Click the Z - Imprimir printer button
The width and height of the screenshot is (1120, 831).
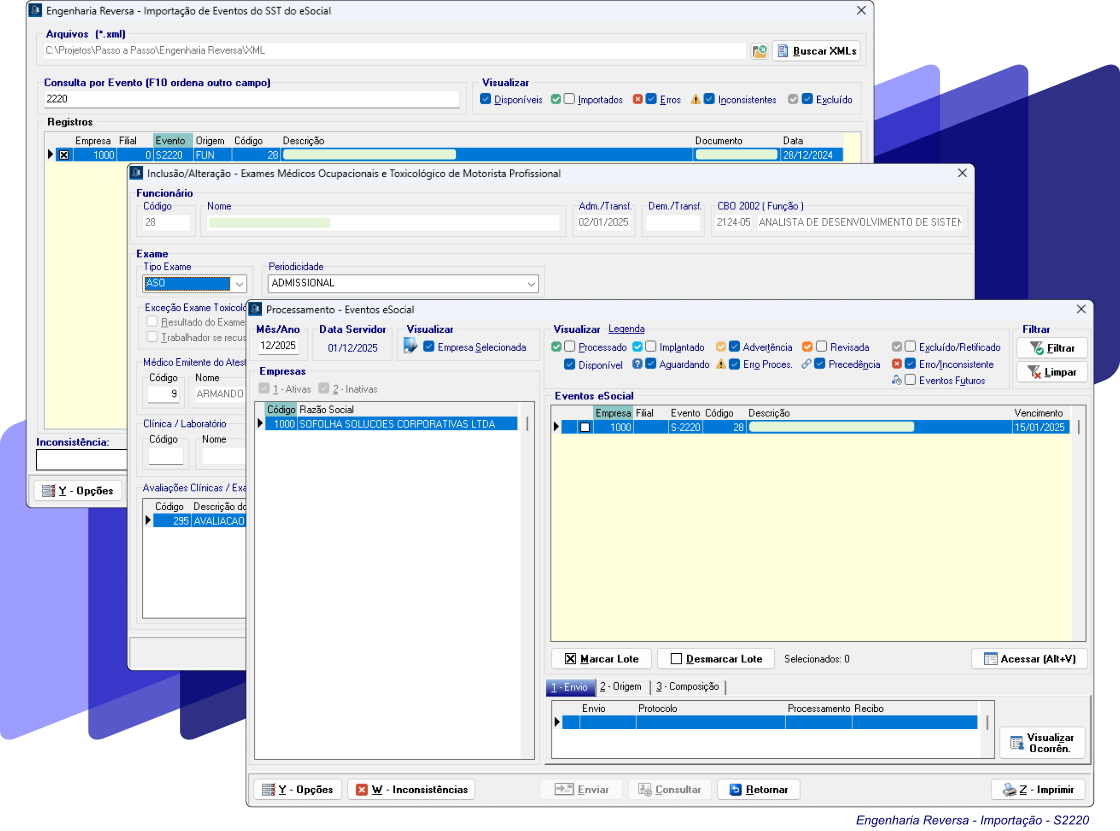1038,789
